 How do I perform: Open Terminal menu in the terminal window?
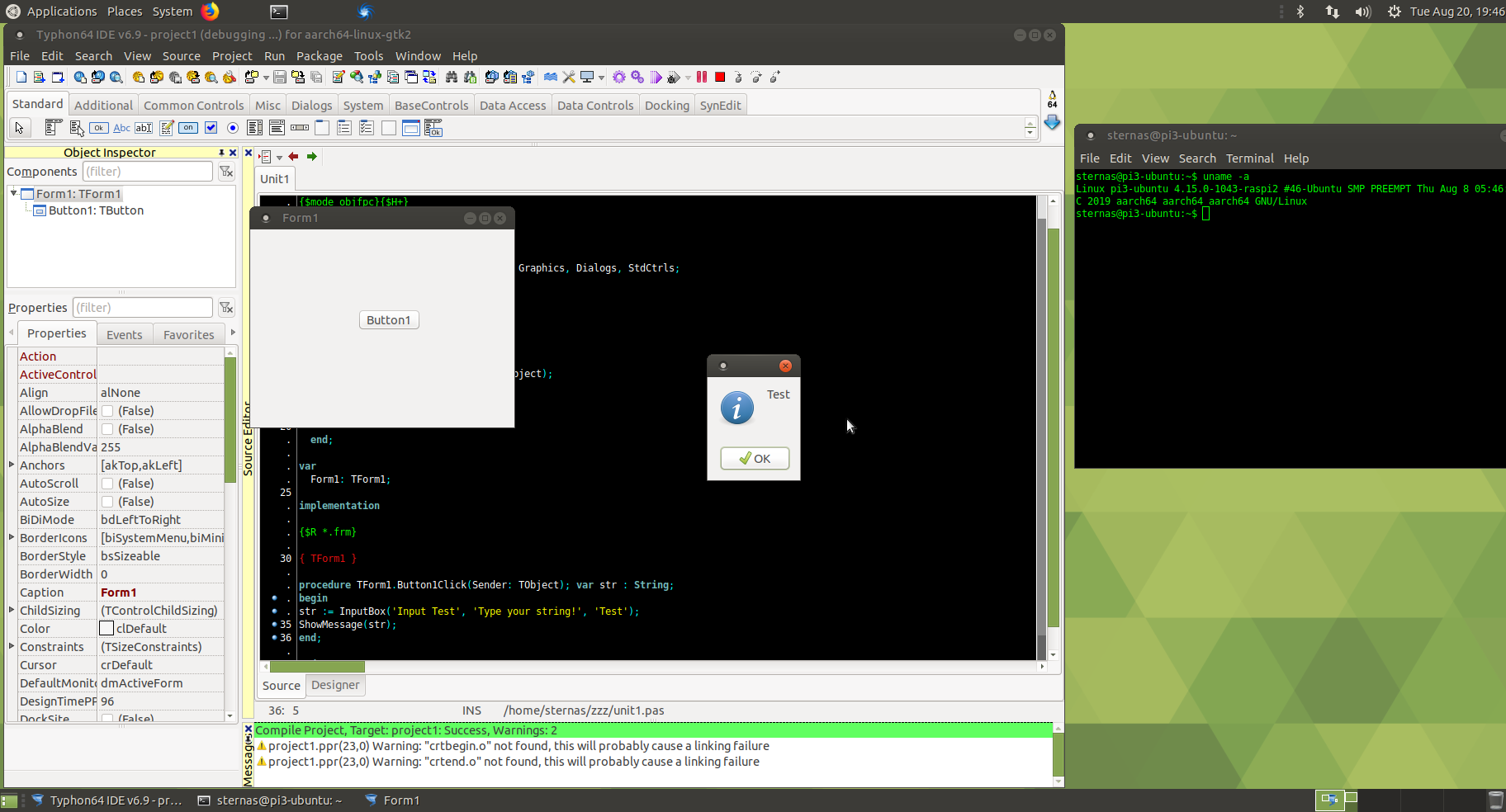[1249, 158]
